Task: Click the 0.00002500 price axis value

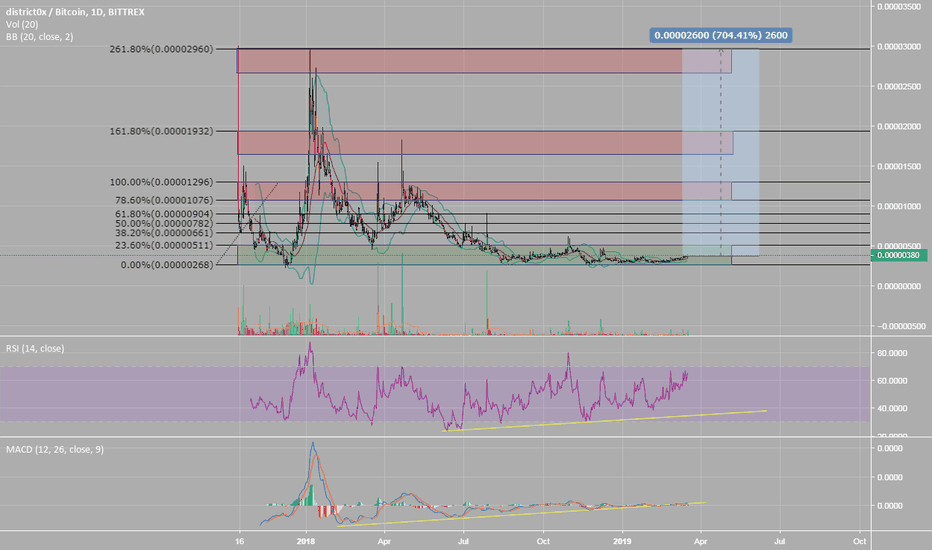Action: pyautogui.click(x=899, y=87)
